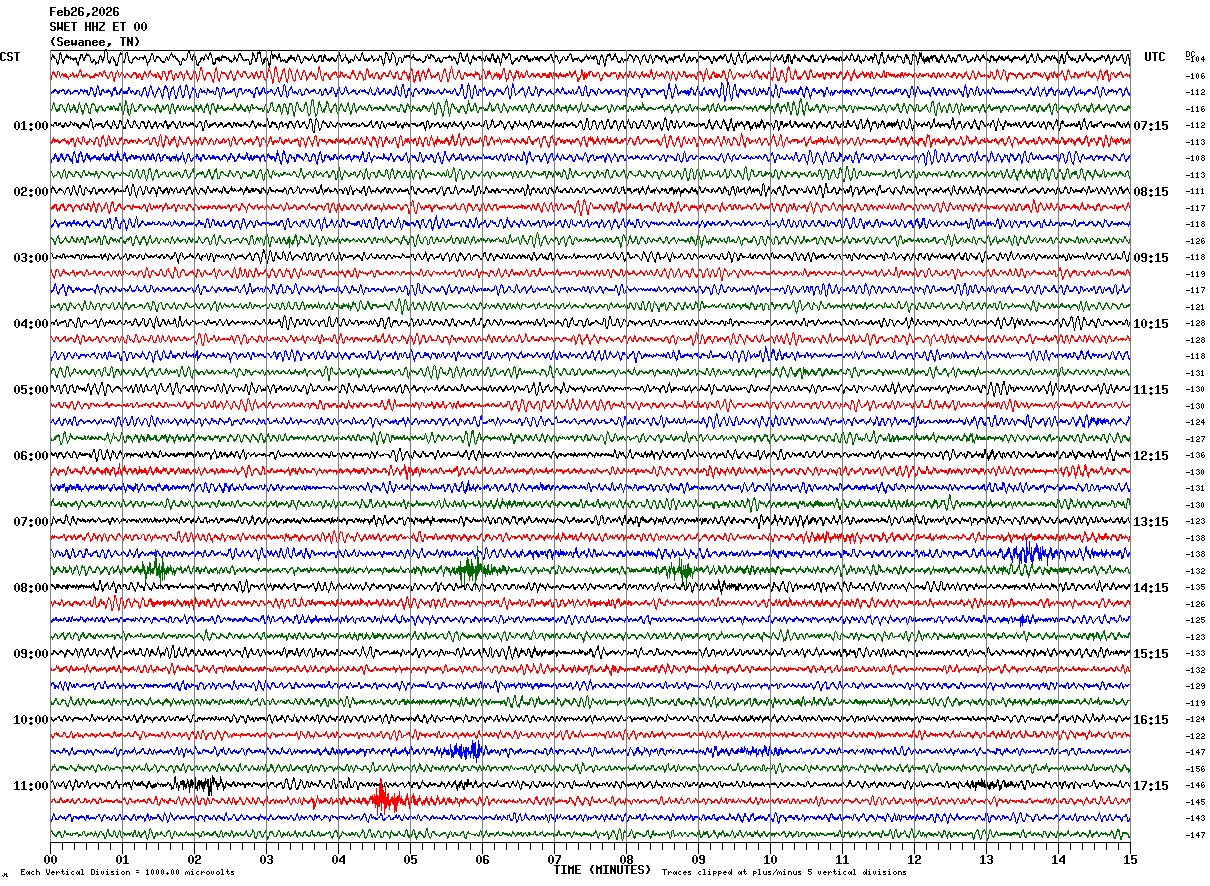1210x886 pixels.
Task: Select the 10:00 CST row label
Action: point(30,720)
